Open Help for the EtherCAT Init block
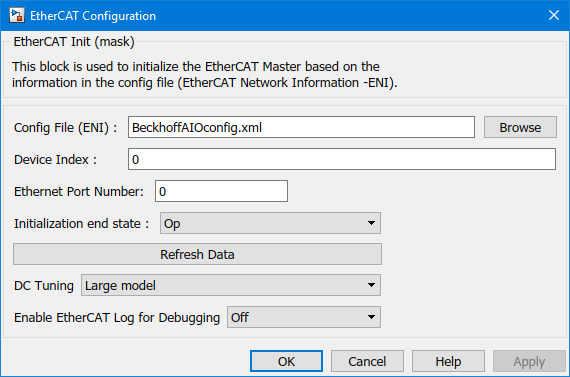This screenshot has width=570, height=377. click(448, 361)
